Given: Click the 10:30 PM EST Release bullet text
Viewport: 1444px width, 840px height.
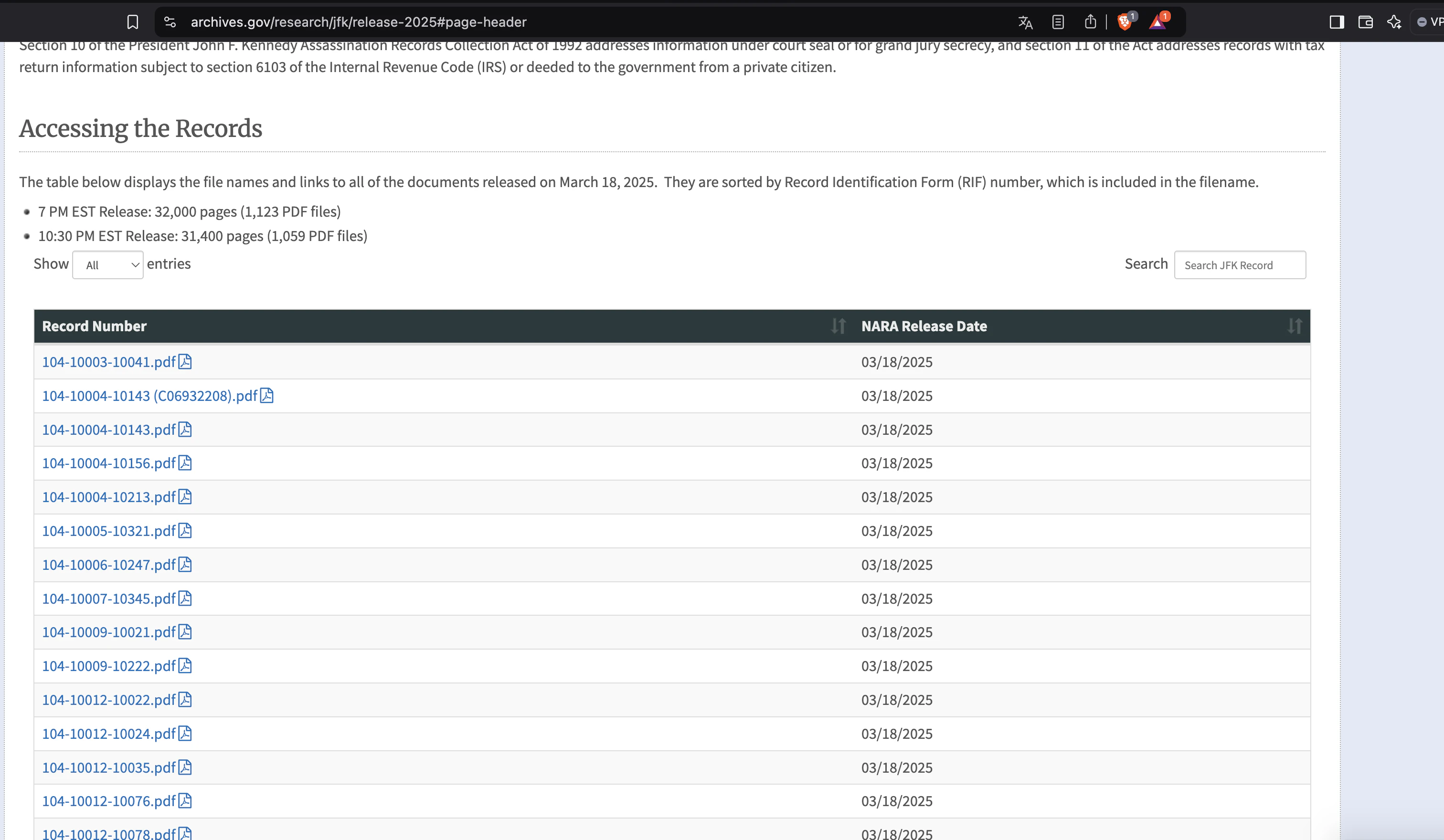Looking at the screenshot, I should point(203,236).
